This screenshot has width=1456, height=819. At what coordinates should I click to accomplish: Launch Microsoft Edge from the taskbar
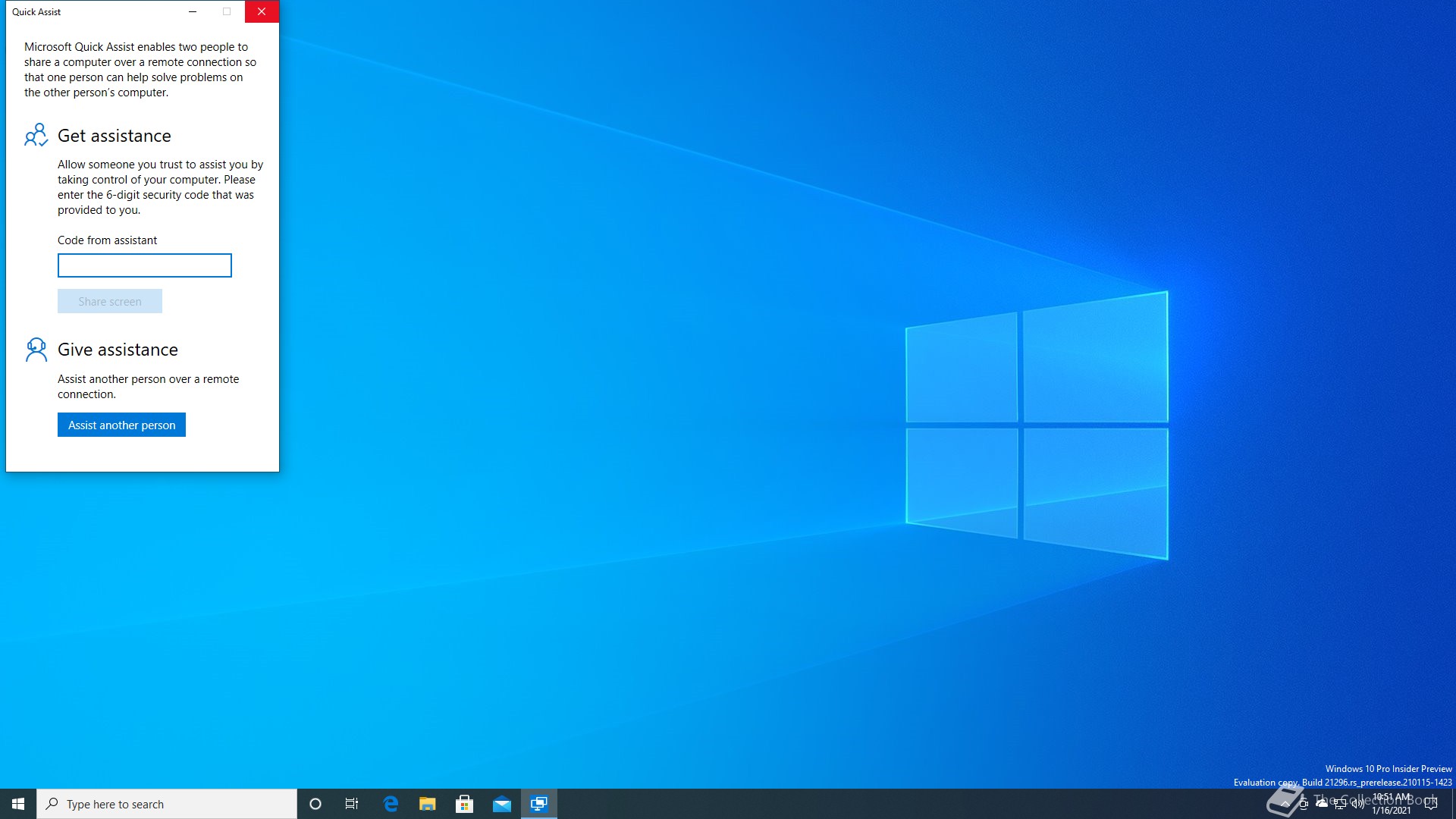(391, 804)
